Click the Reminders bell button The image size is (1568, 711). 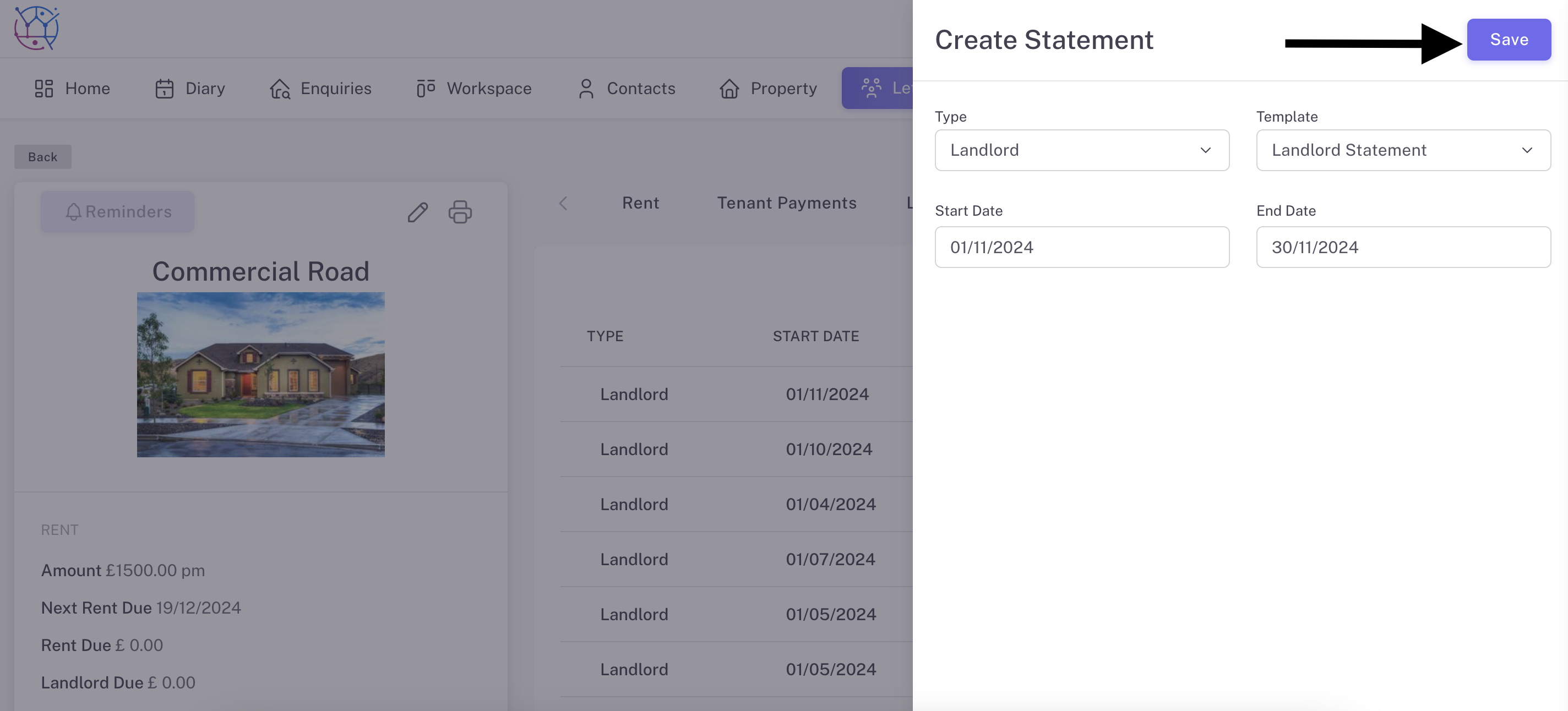click(x=117, y=212)
